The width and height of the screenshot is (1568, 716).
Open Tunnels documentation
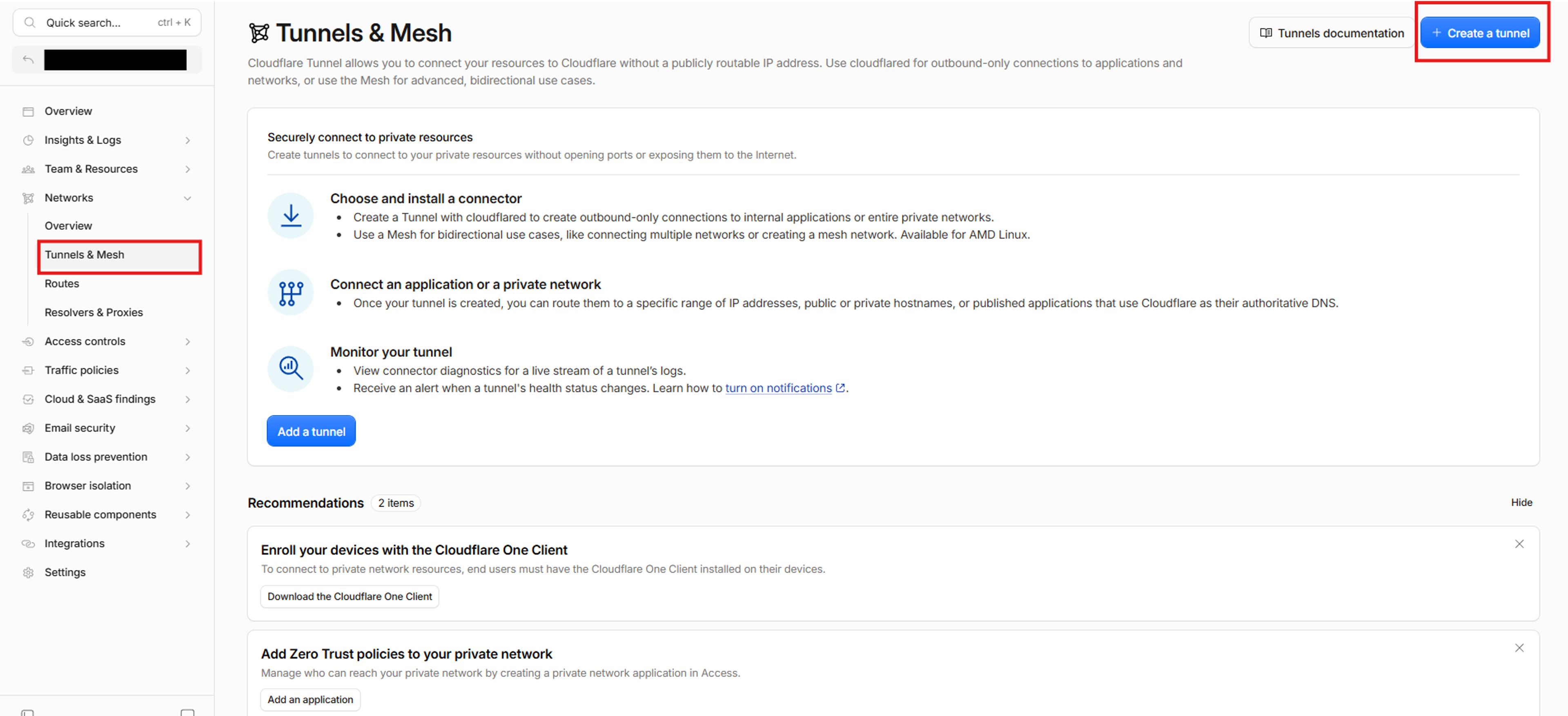coord(1331,33)
